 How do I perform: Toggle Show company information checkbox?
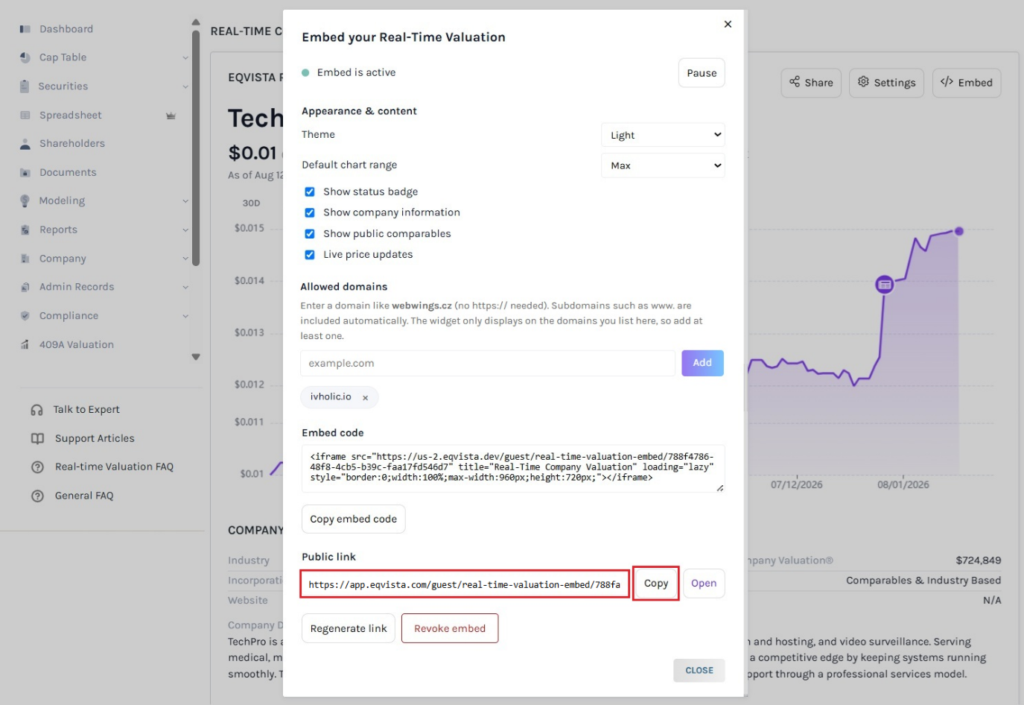(x=310, y=213)
